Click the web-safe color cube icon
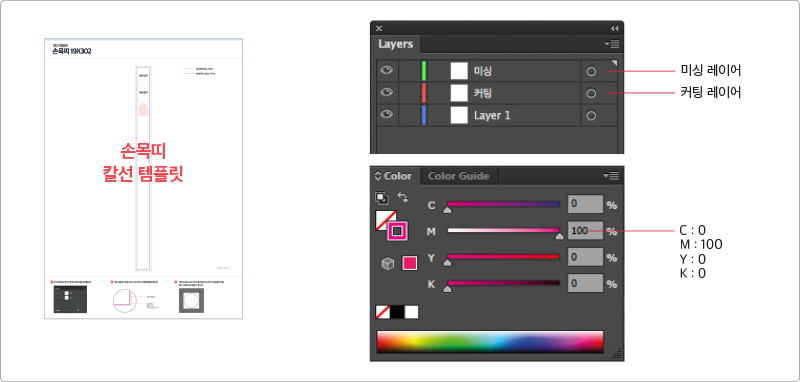This screenshot has height=382, width=800. (x=388, y=263)
